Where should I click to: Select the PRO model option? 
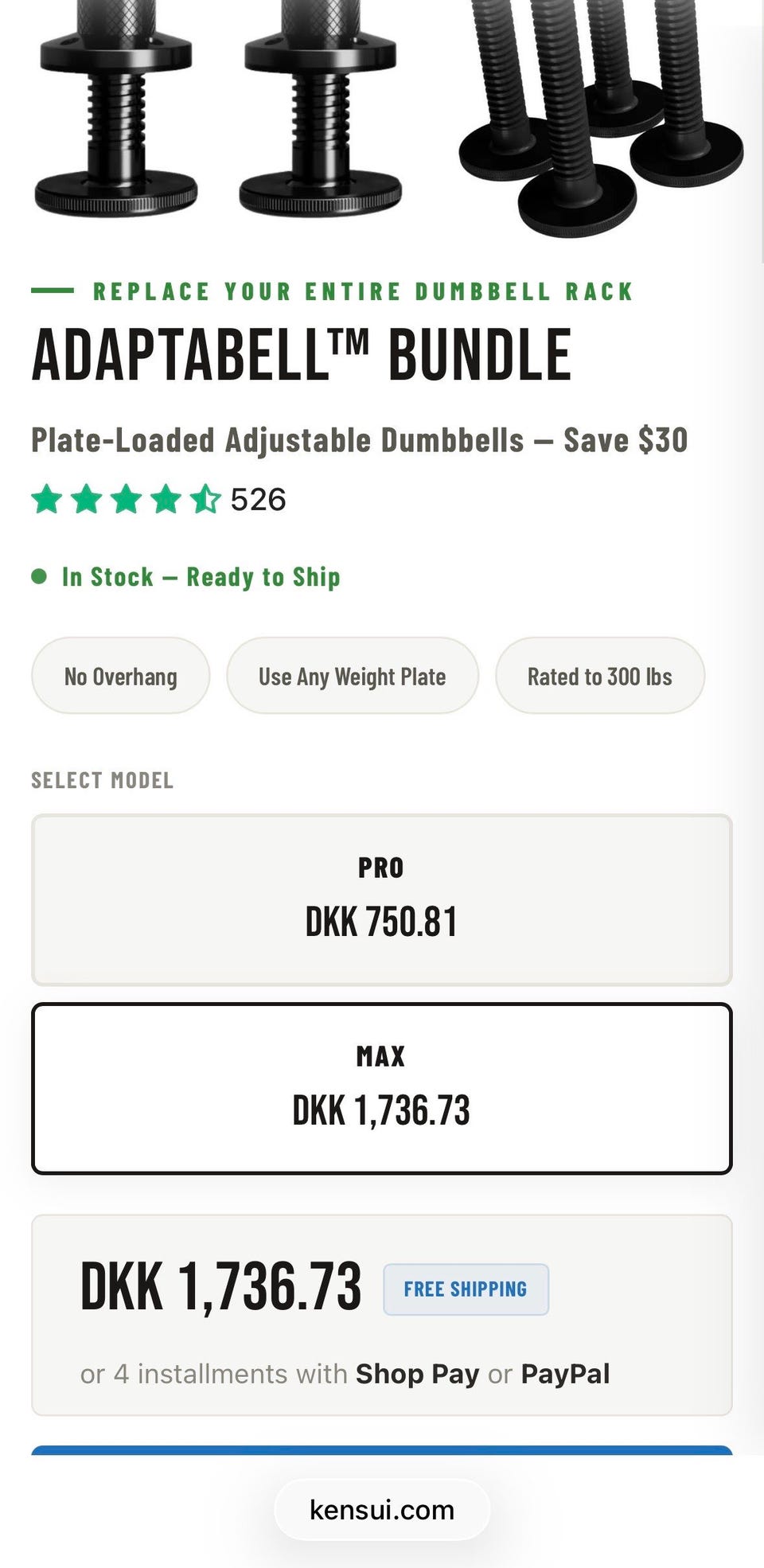point(381,899)
